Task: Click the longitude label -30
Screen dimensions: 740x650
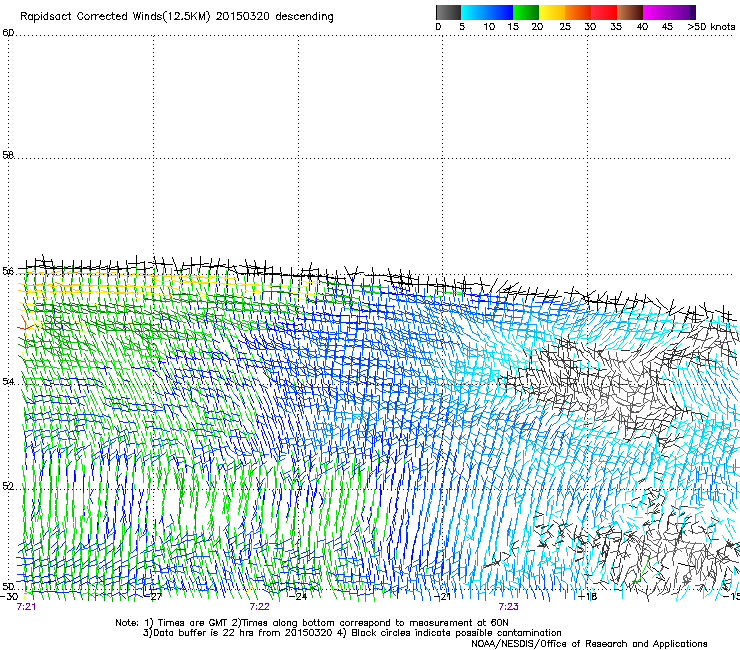Action: (x=9, y=596)
